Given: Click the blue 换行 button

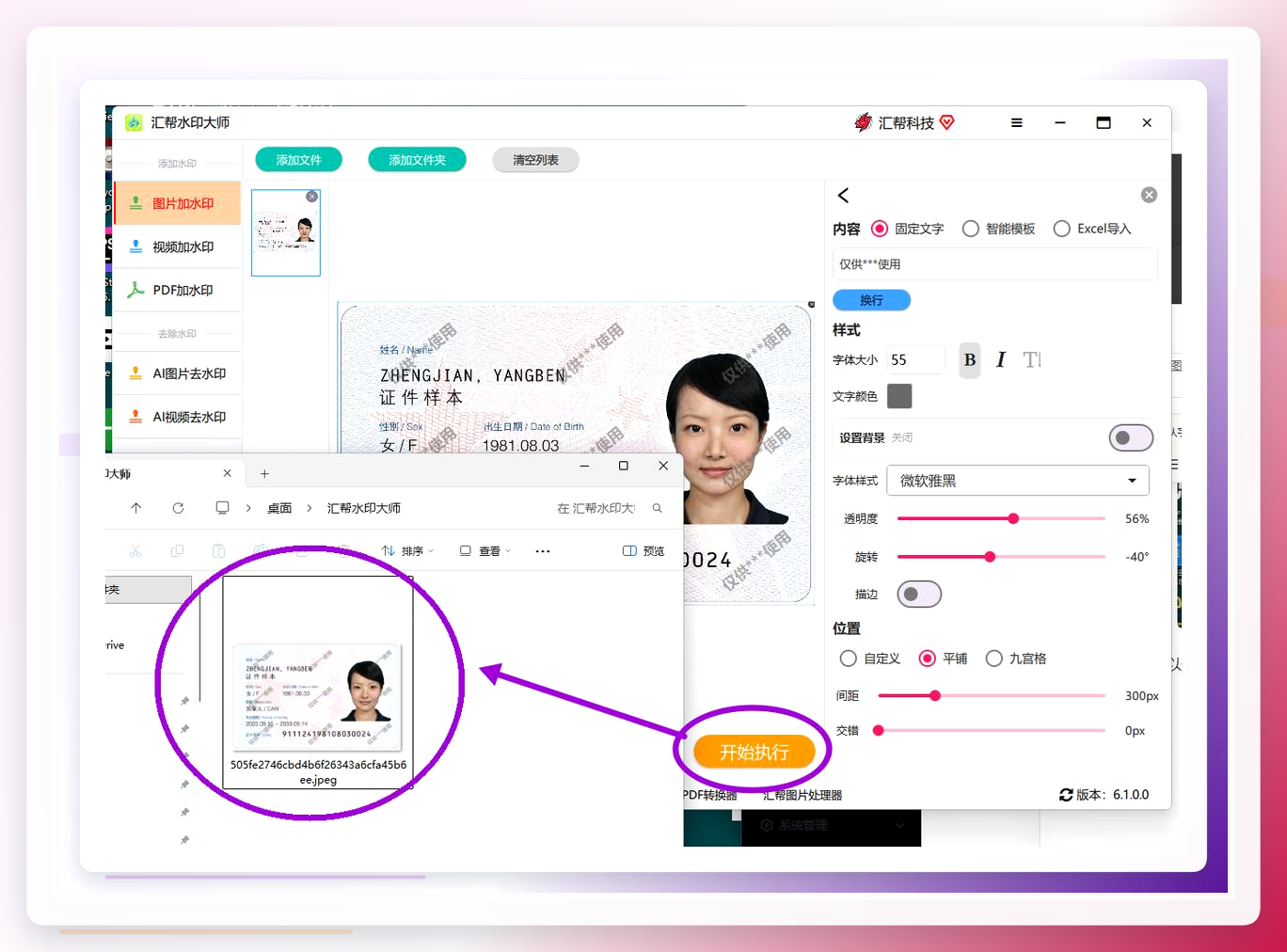Looking at the screenshot, I should pos(871,300).
